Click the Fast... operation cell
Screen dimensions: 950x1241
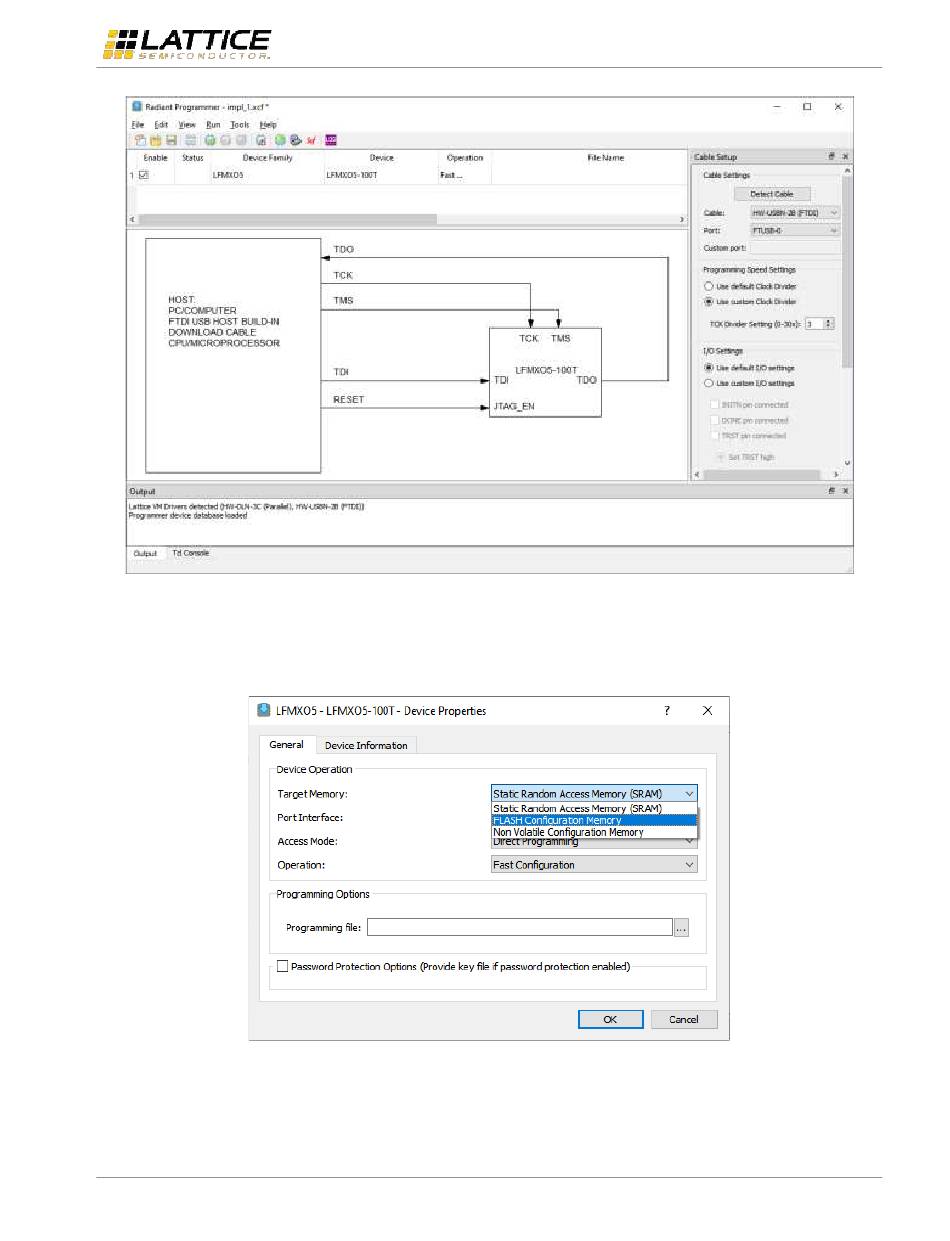pos(464,175)
